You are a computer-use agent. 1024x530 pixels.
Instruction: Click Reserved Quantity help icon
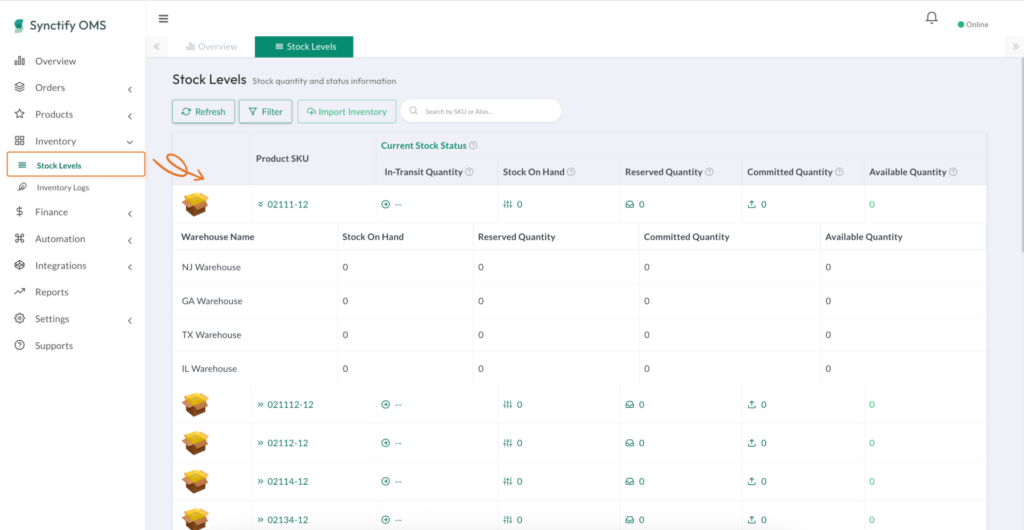coord(709,172)
